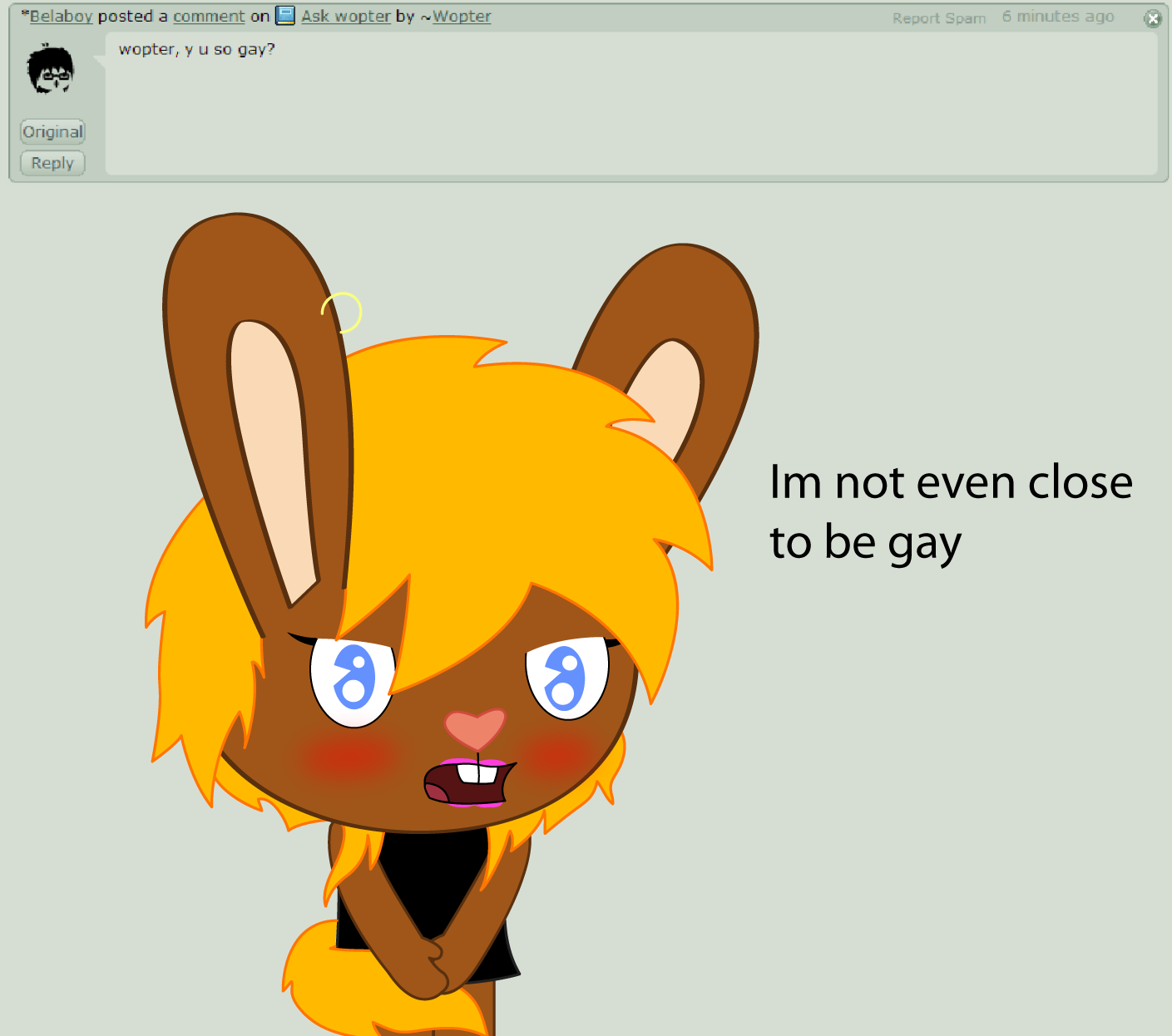Visit Wopter's profile link
The image size is (1172, 1036).
[462, 17]
